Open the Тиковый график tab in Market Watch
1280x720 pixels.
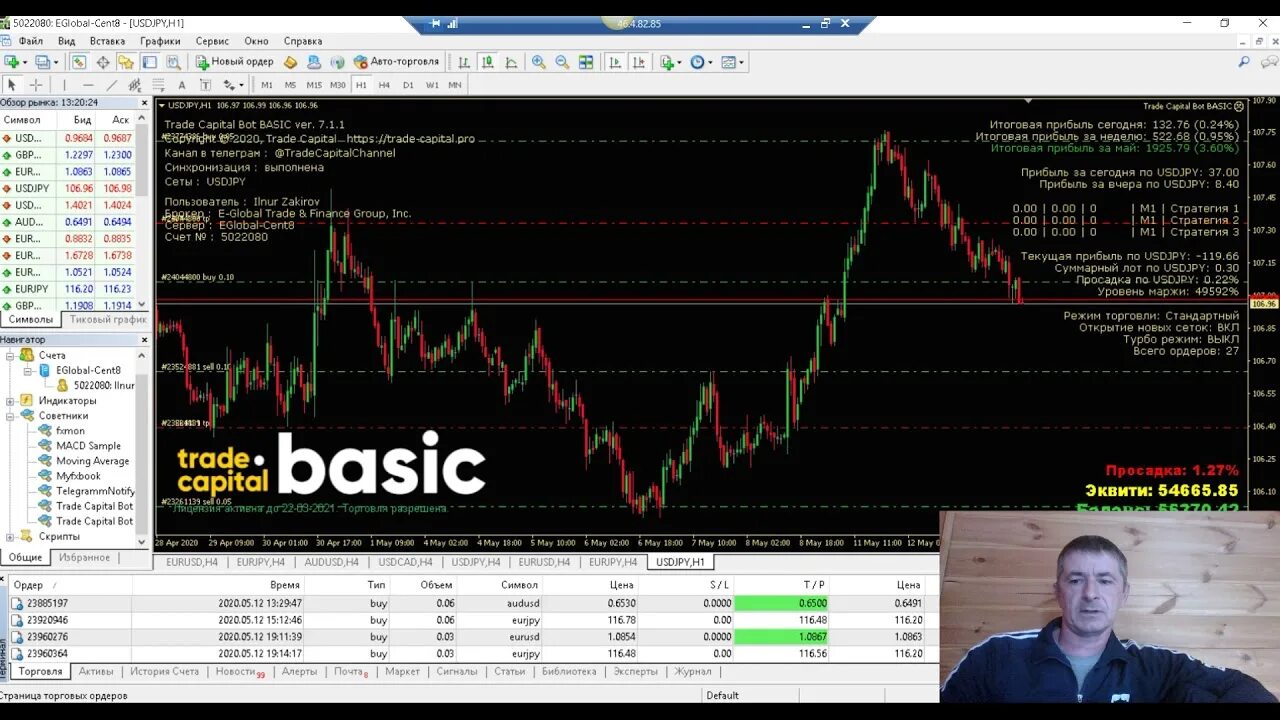(107, 320)
